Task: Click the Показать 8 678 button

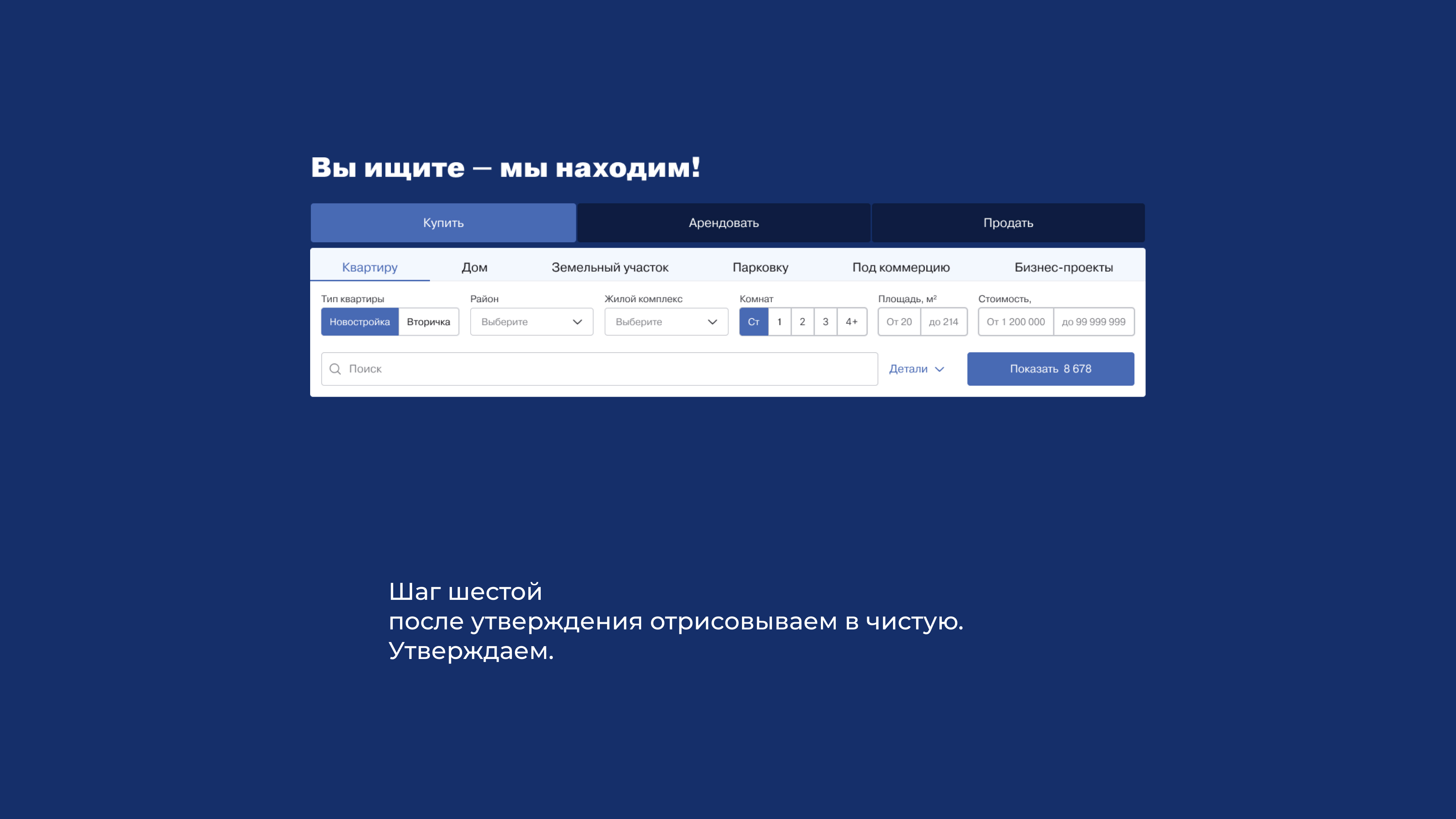Action: [1051, 369]
